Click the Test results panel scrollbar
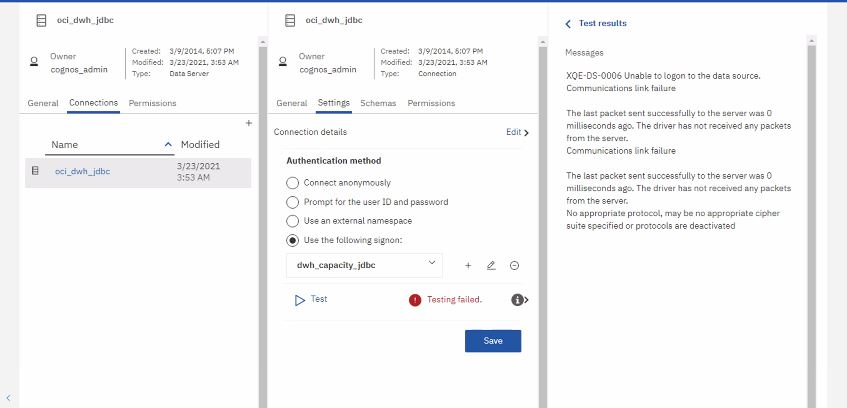 pyautogui.click(x=811, y=220)
